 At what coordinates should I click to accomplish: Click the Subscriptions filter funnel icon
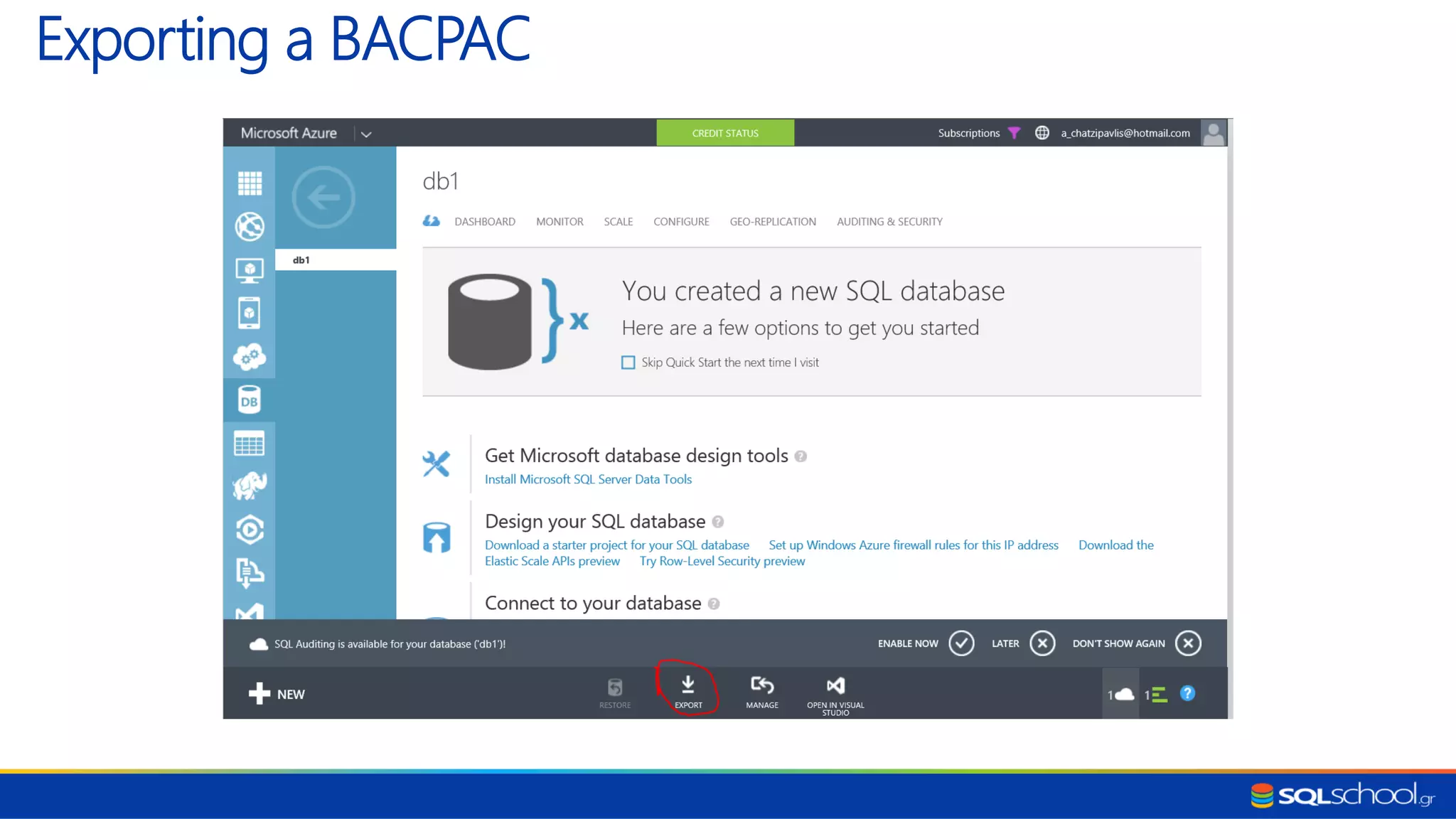(1014, 133)
